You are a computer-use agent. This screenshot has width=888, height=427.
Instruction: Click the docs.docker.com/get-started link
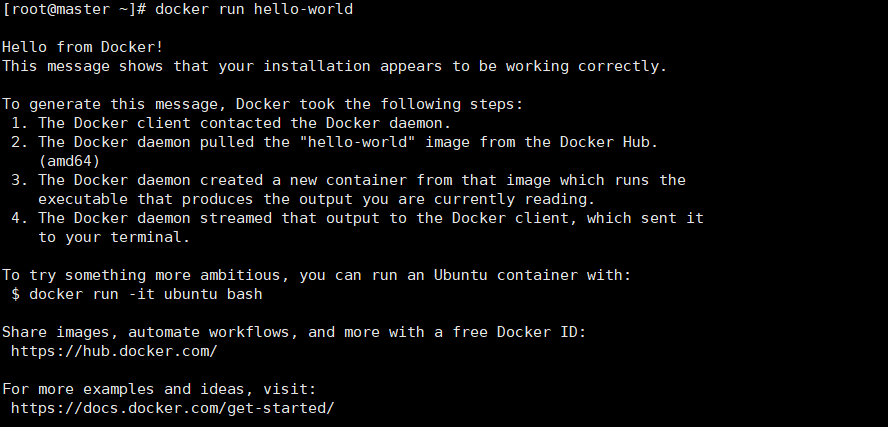173,408
